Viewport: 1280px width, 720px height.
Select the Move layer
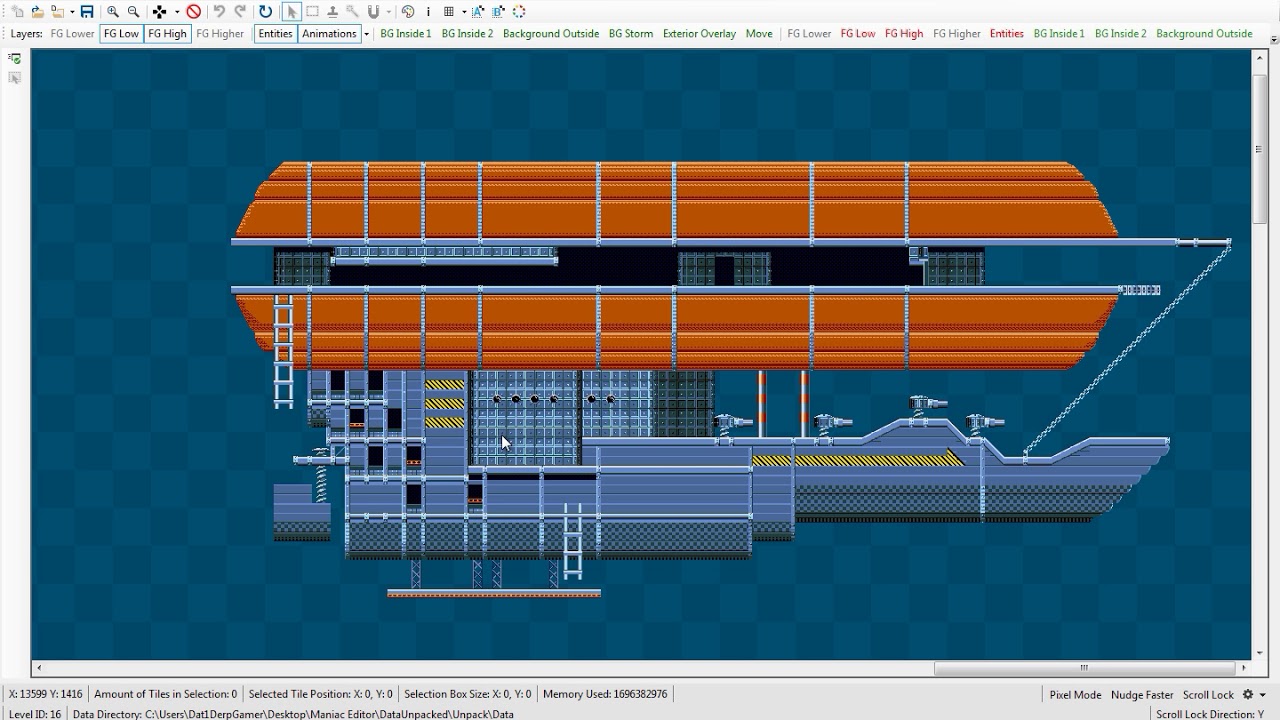[x=759, y=33]
